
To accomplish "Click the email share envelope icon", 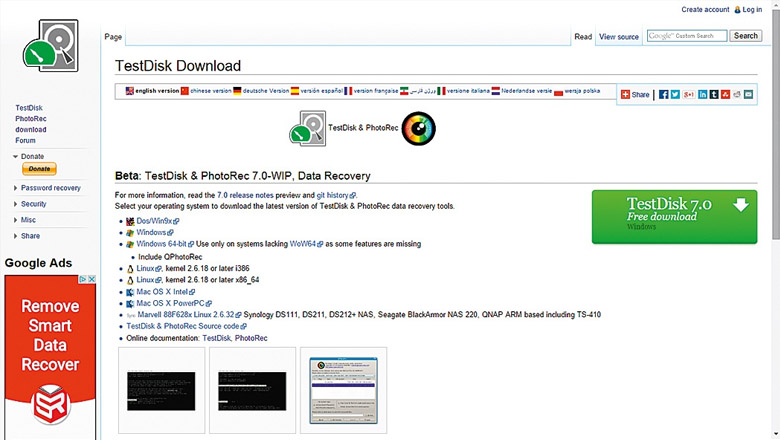I will 748,94.
